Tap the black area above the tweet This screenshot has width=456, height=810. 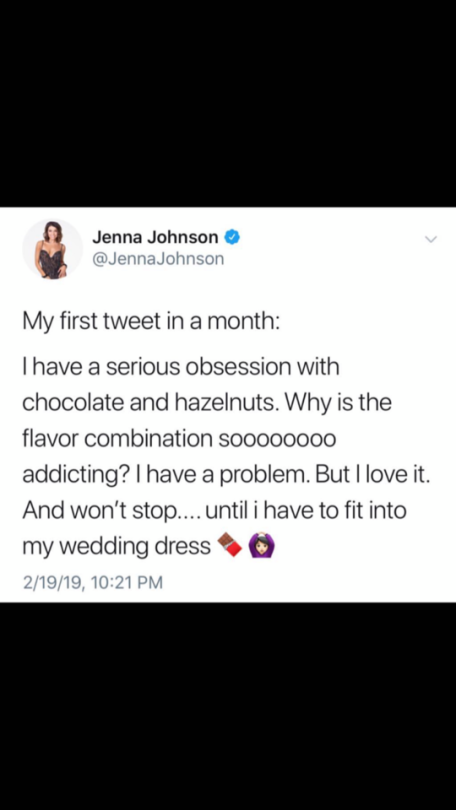pyautogui.click(x=228, y=103)
